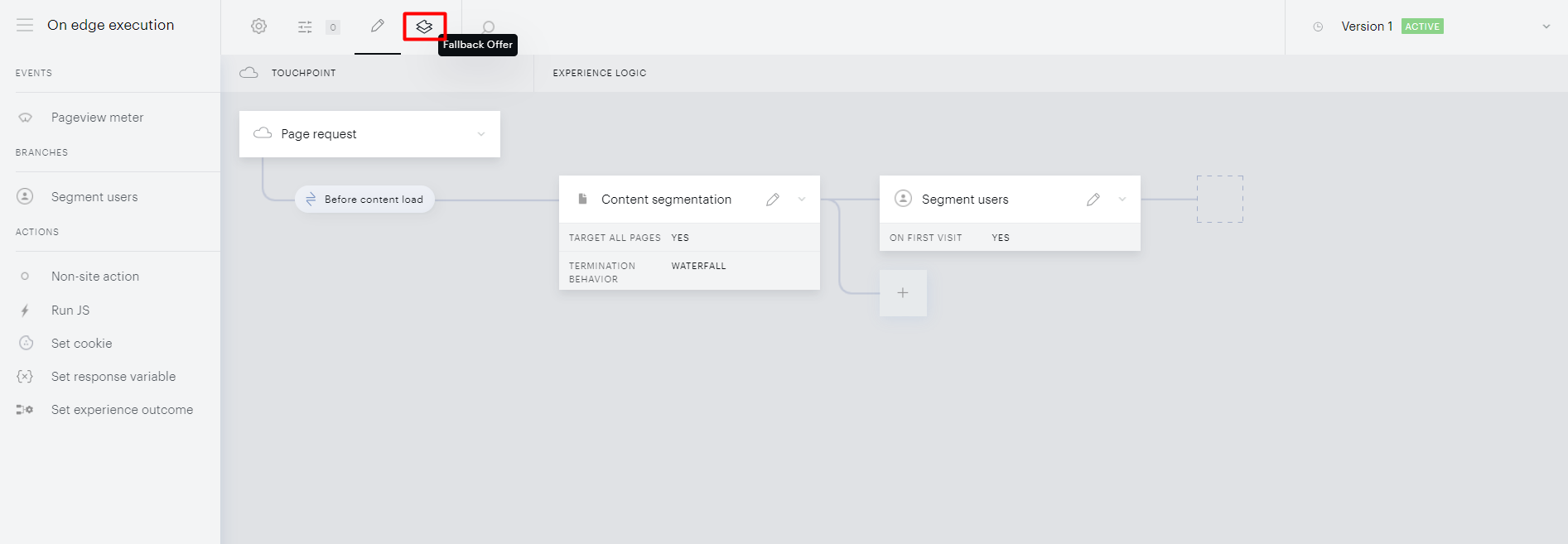Open the hamburger menu
The width and height of the screenshot is (1568, 544).
(25, 25)
